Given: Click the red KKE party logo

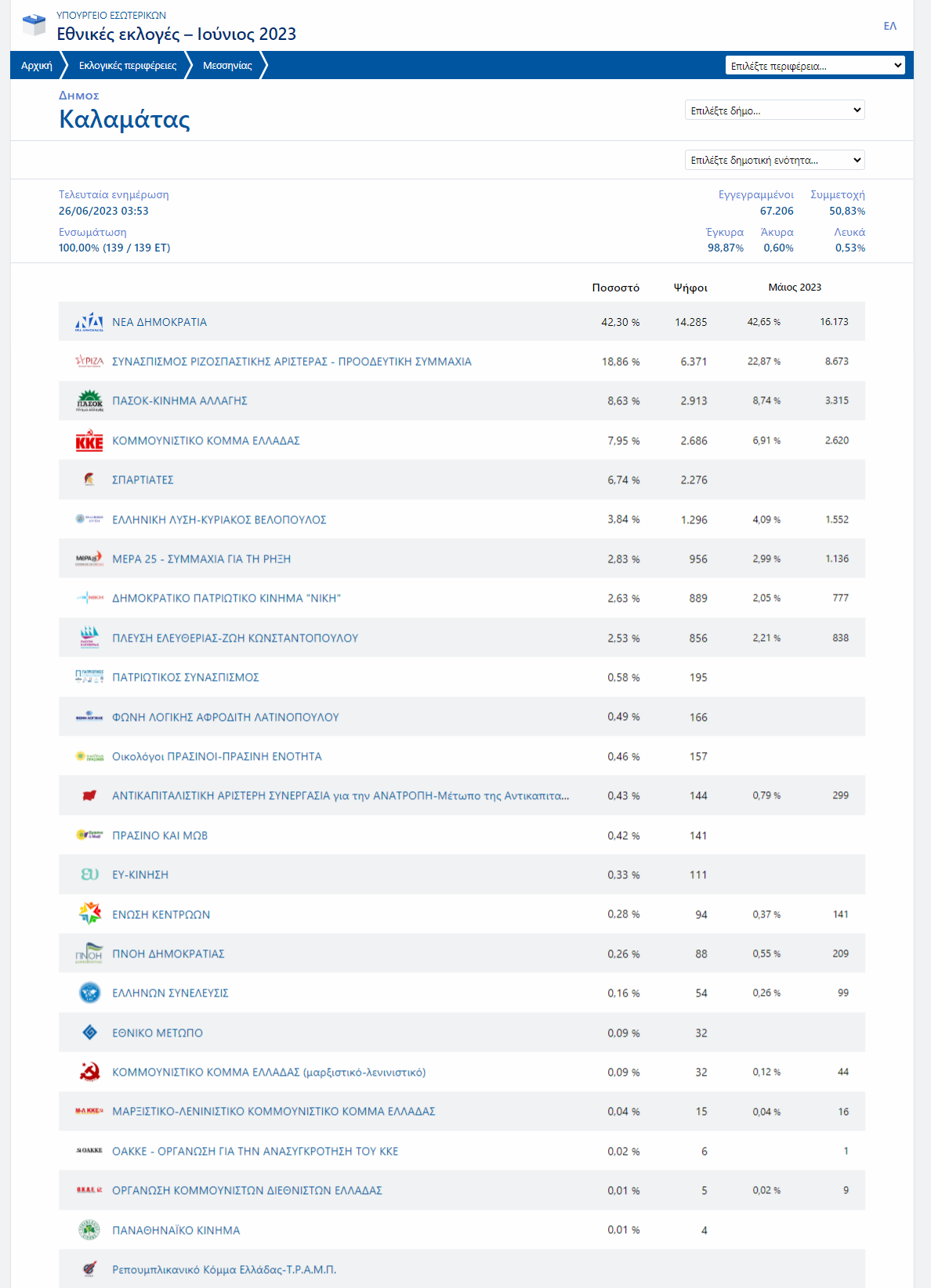Looking at the screenshot, I should click(x=89, y=440).
